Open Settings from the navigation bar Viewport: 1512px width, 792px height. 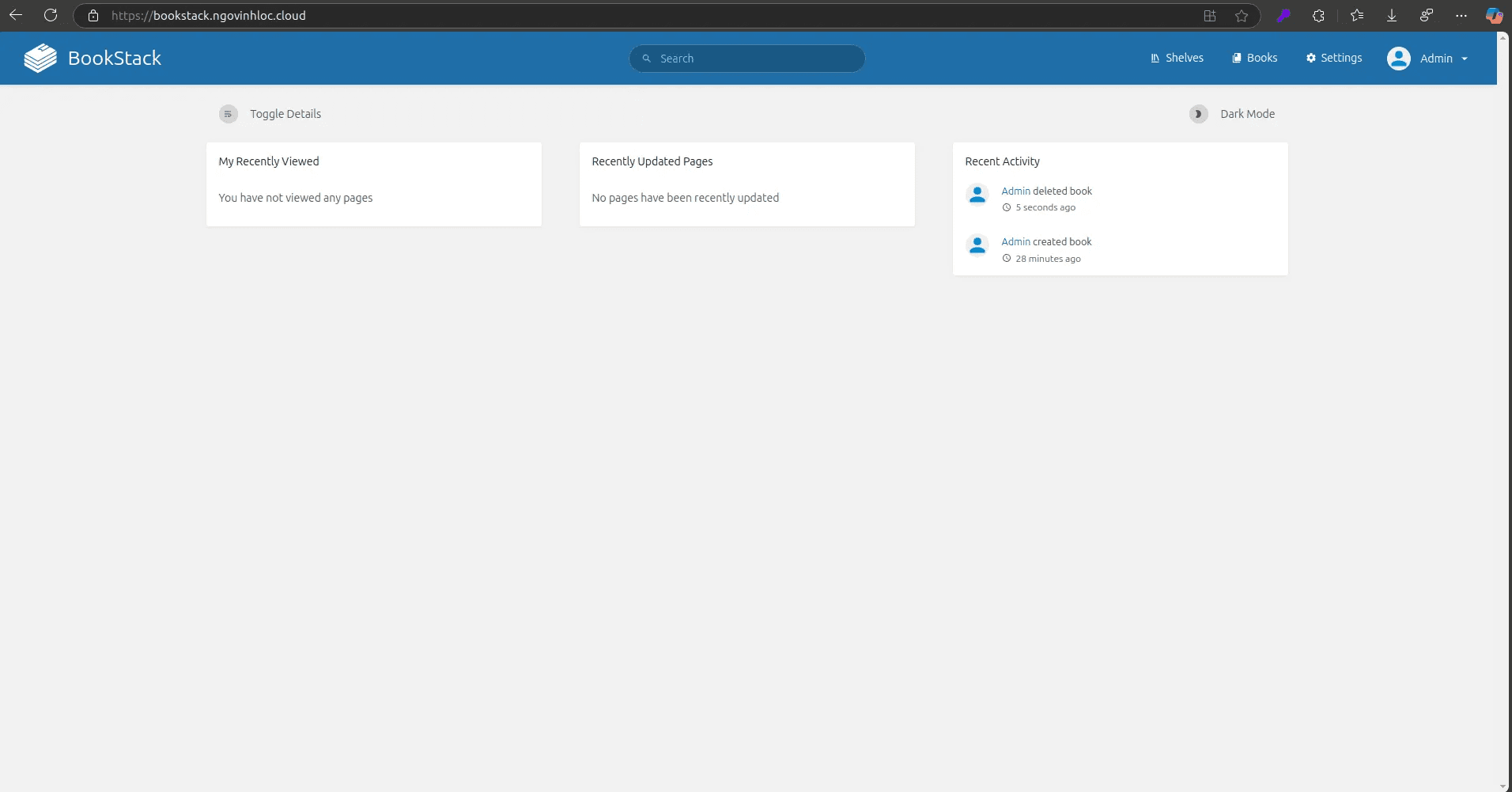[x=1340, y=57]
